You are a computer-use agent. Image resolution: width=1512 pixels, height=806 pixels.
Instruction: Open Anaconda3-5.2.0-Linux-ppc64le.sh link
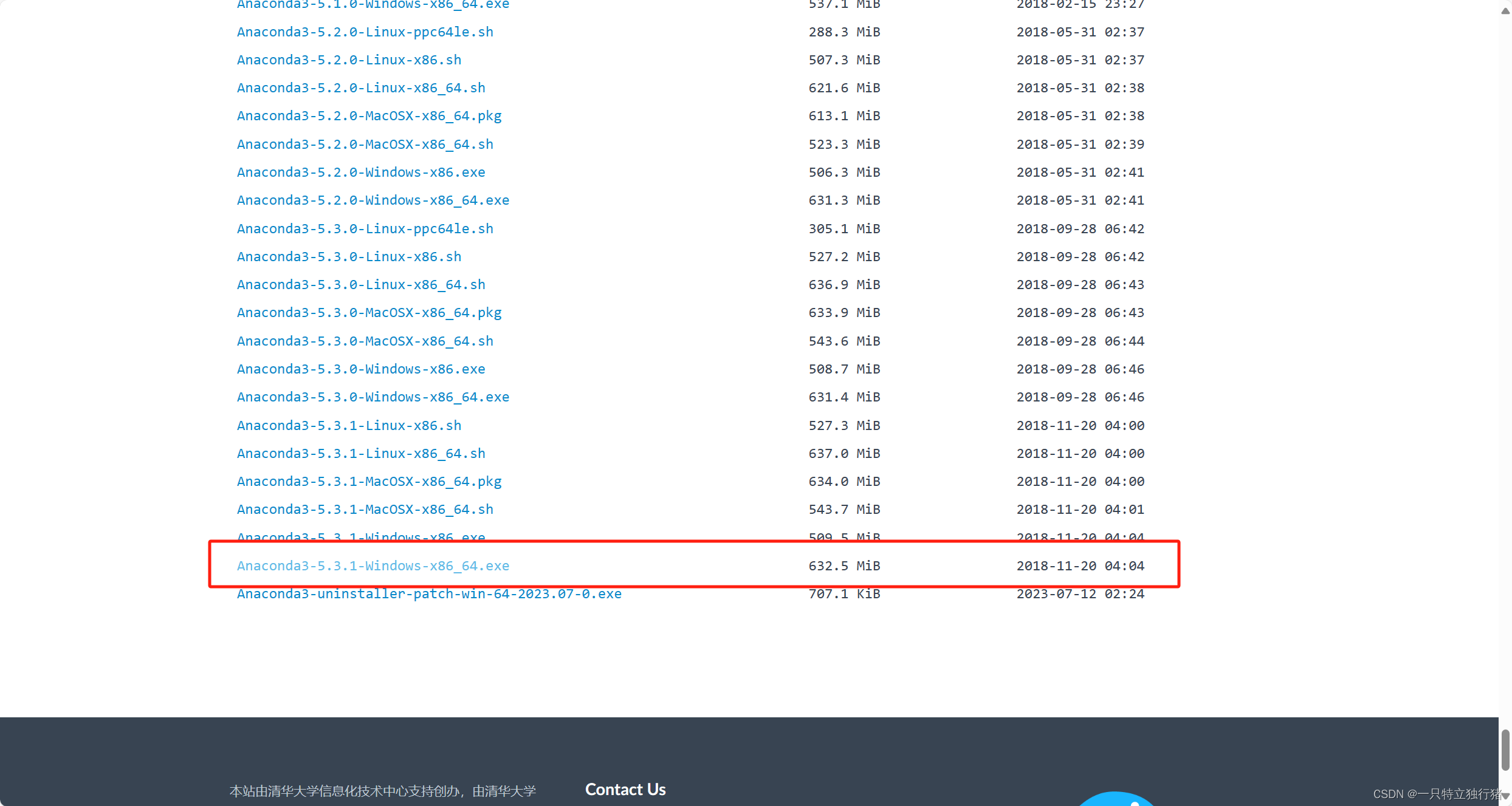(365, 32)
